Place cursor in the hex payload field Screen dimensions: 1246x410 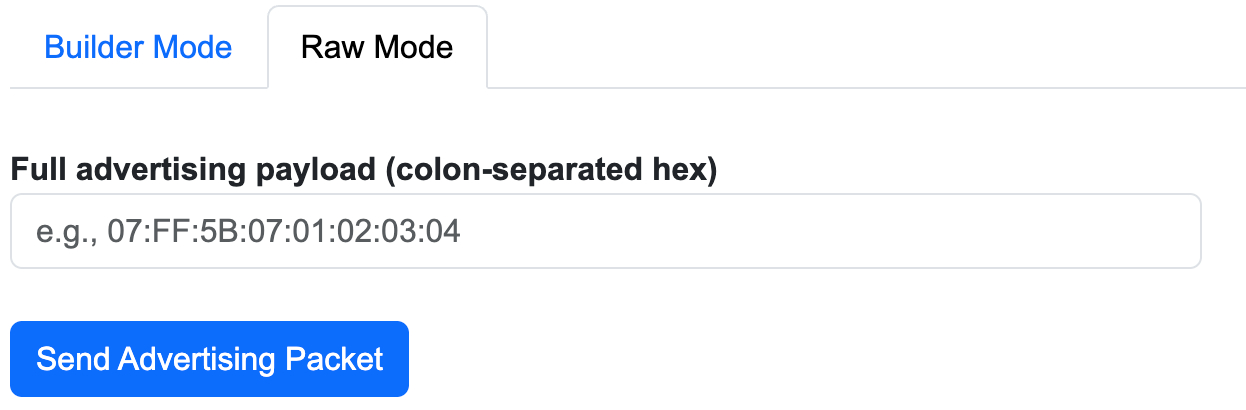[x=605, y=232]
